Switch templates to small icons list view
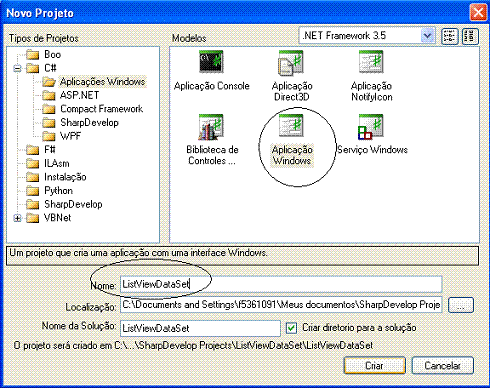 click(x=470, y=36)
